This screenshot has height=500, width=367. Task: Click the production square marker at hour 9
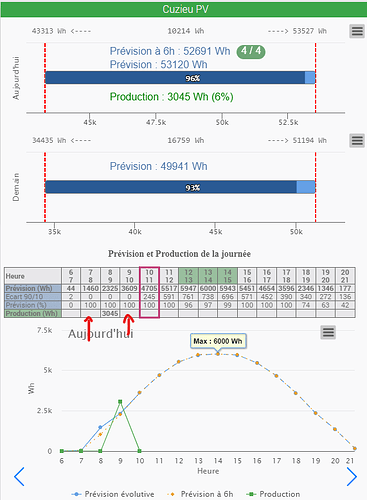120,402
